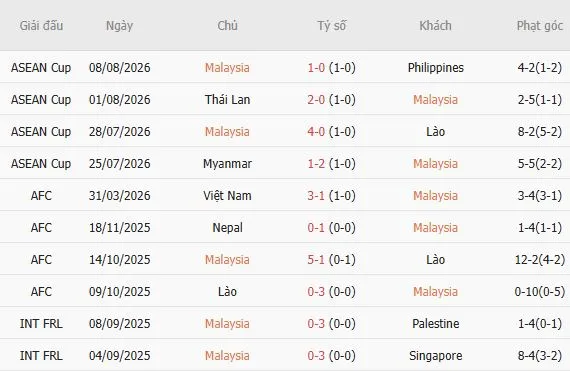
Task: Click the Giải đấu column header
Action: [41, 26]
